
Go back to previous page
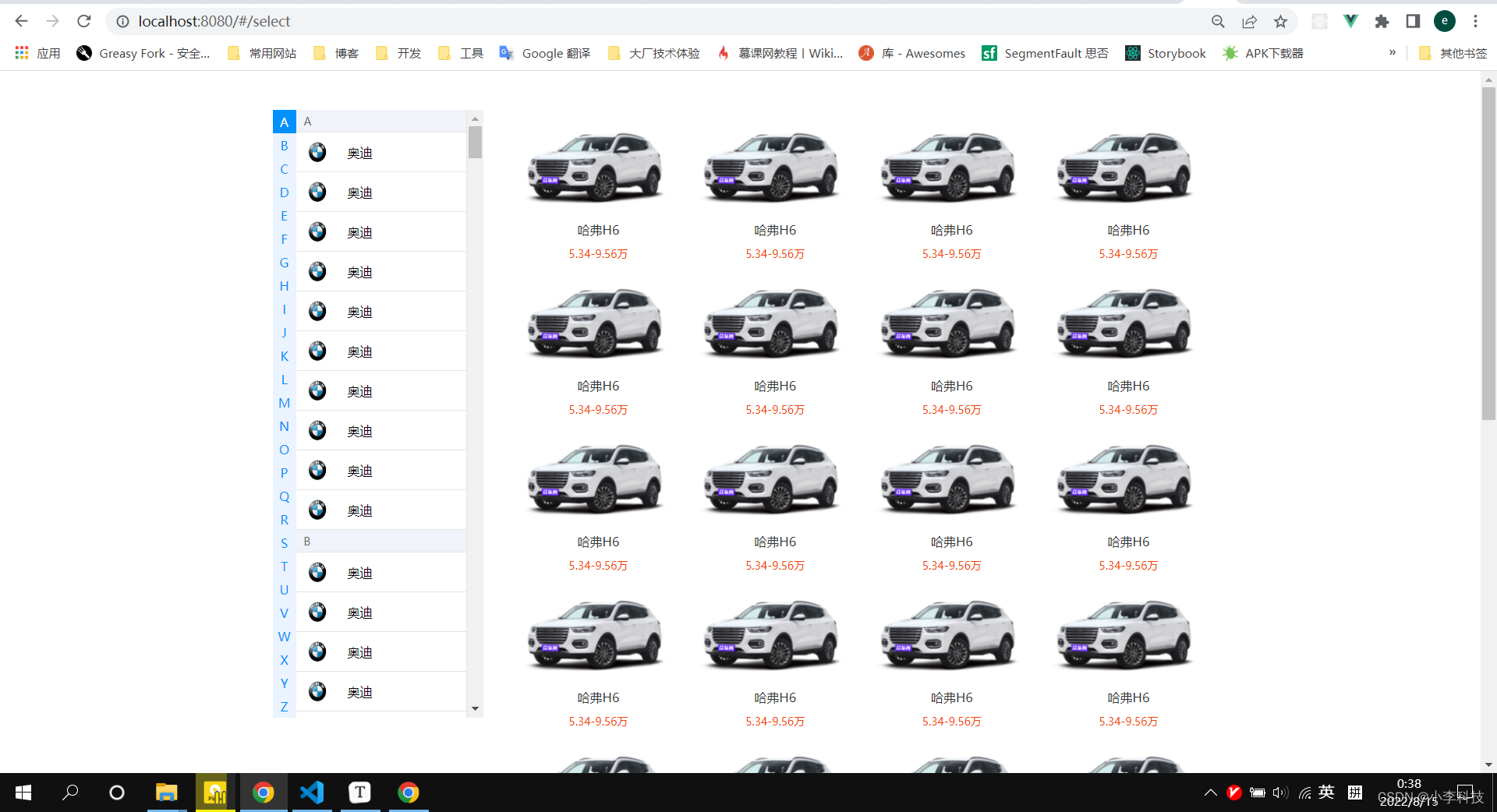click(22, 21)
